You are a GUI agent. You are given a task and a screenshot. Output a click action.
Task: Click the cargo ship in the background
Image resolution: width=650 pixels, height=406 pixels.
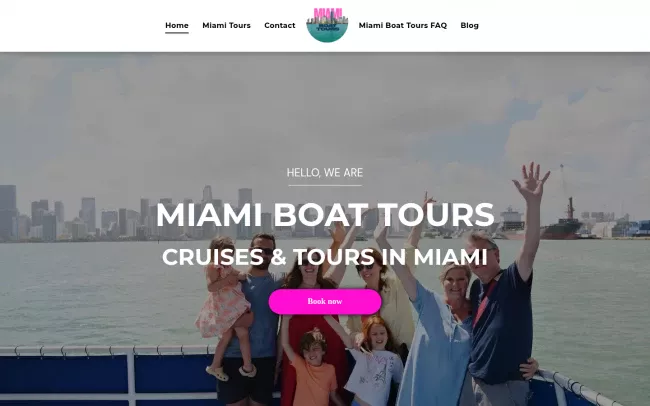560,222
